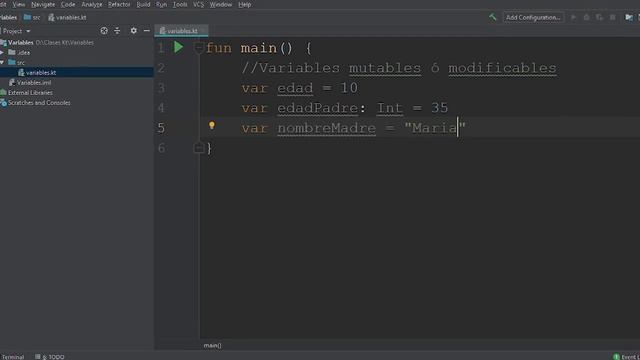Viewport: 640px width, 360px height.
Task: Place cursor on nombreMadre variable
Action: (x=327, y=128)
